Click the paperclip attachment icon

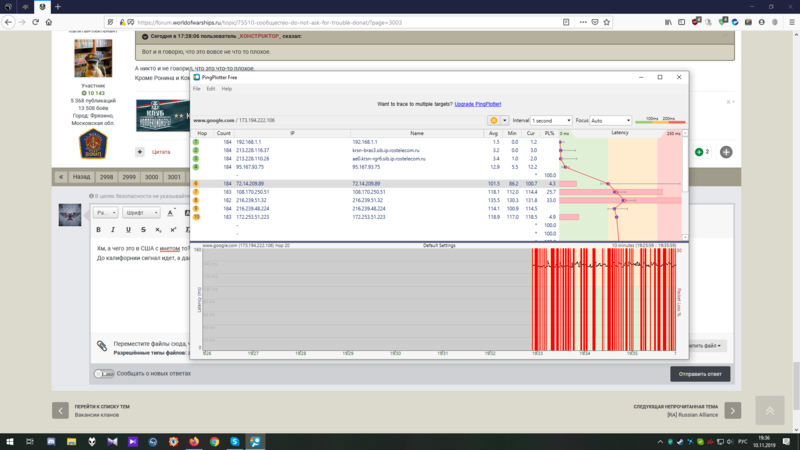tap(102, 345)
